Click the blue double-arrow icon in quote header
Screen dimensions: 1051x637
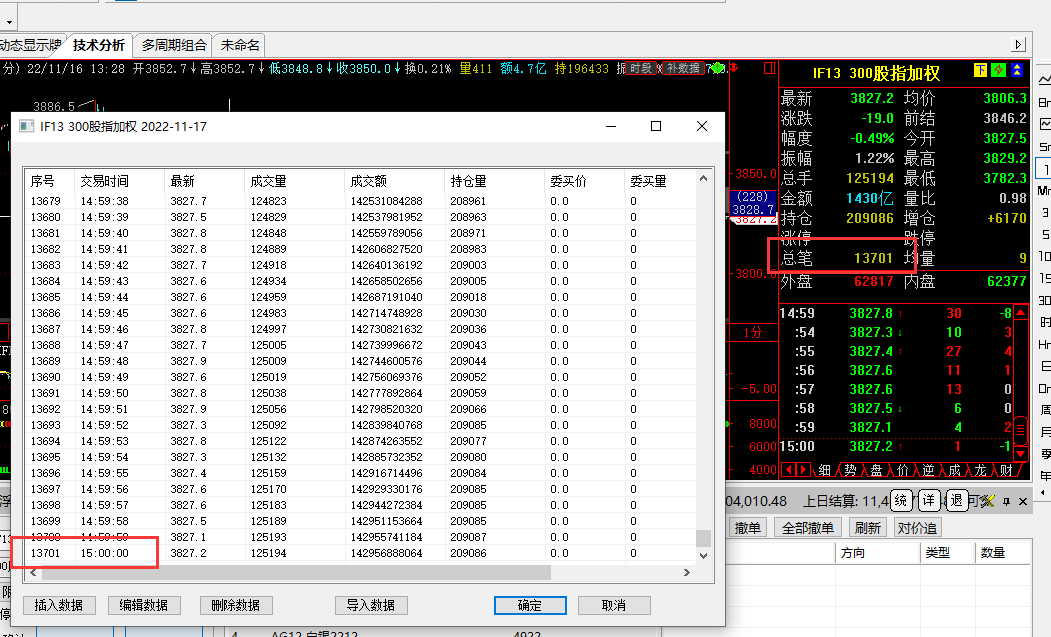(x=1017, y=71)
